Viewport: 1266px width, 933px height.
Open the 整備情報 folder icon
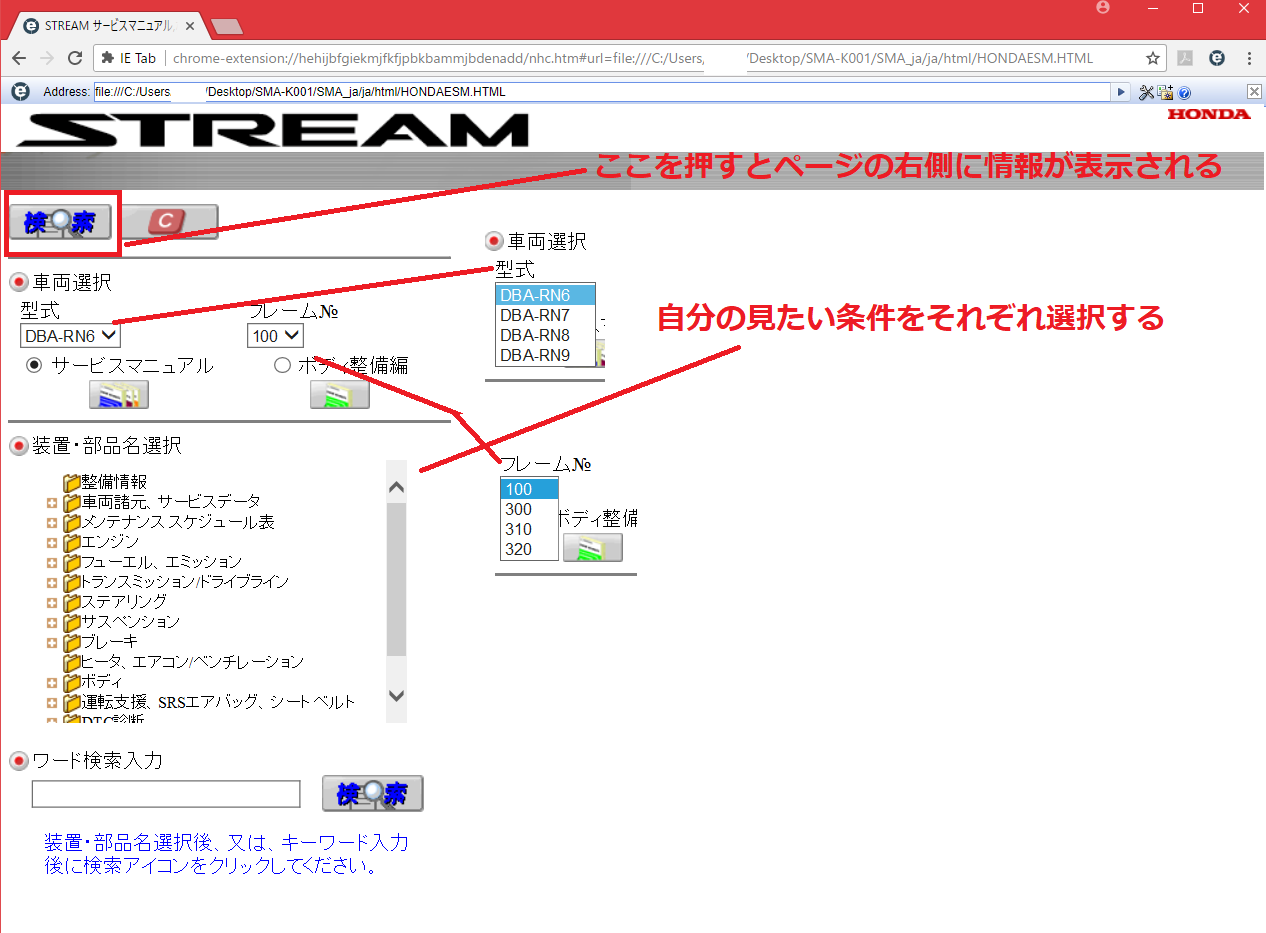point(71,482)
